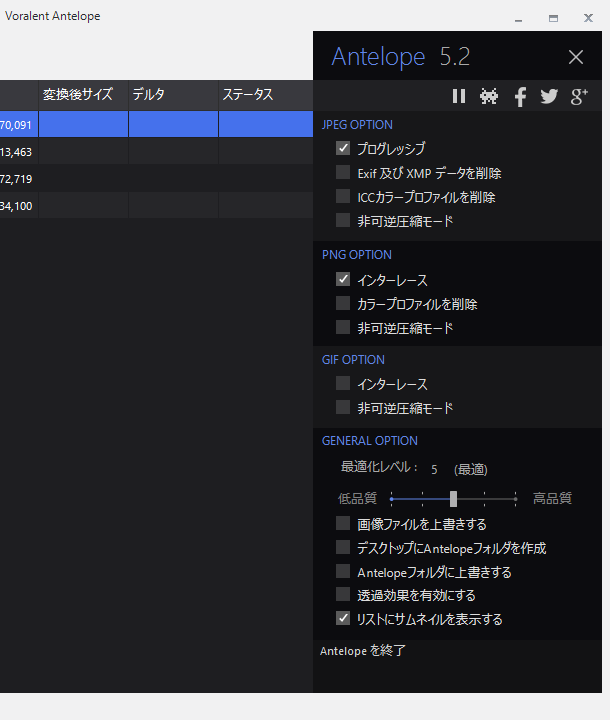
Task: Enable 透過効果を有効にする checkbox
Action: (x=343, y=594)
